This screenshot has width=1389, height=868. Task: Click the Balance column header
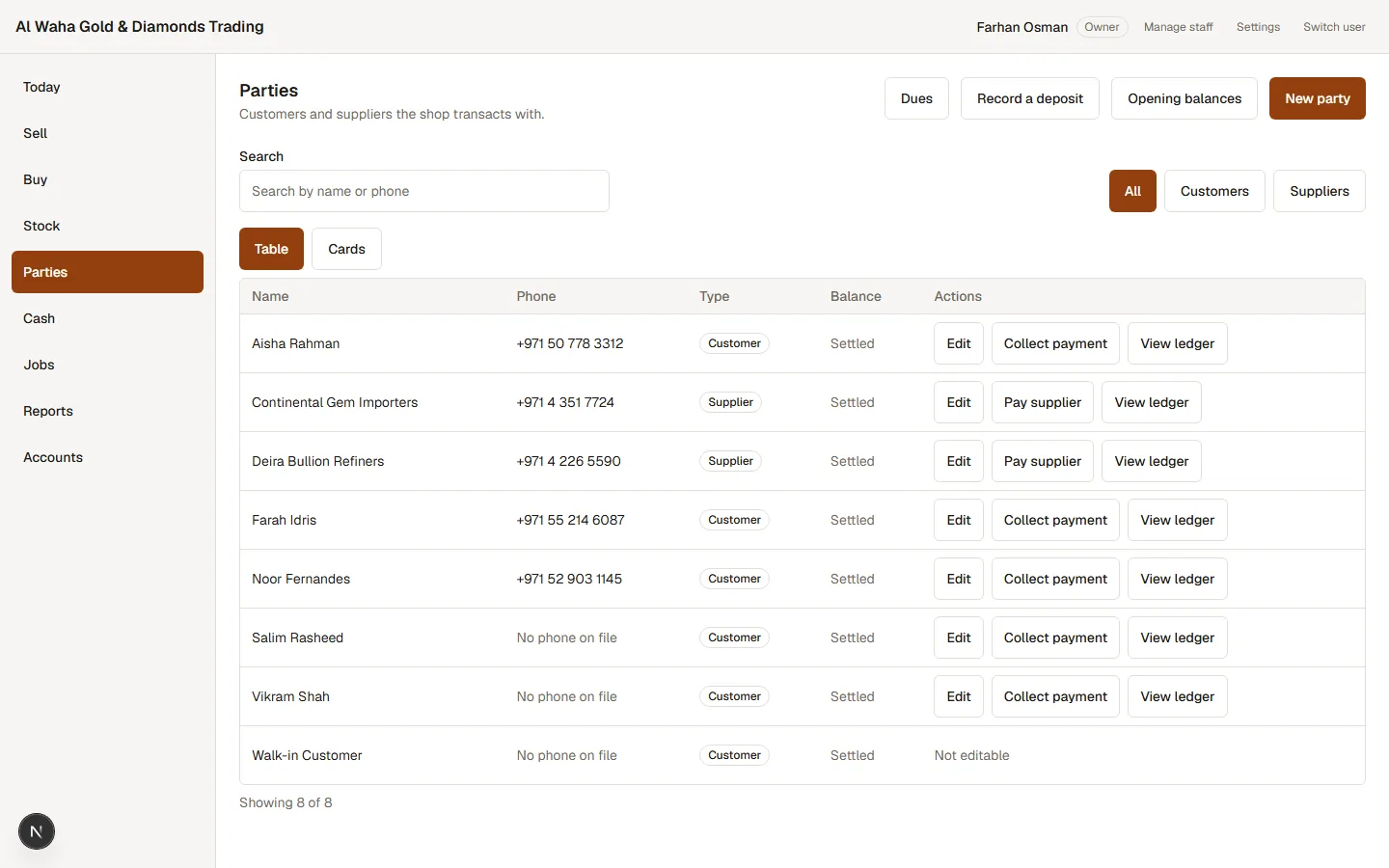856,296
